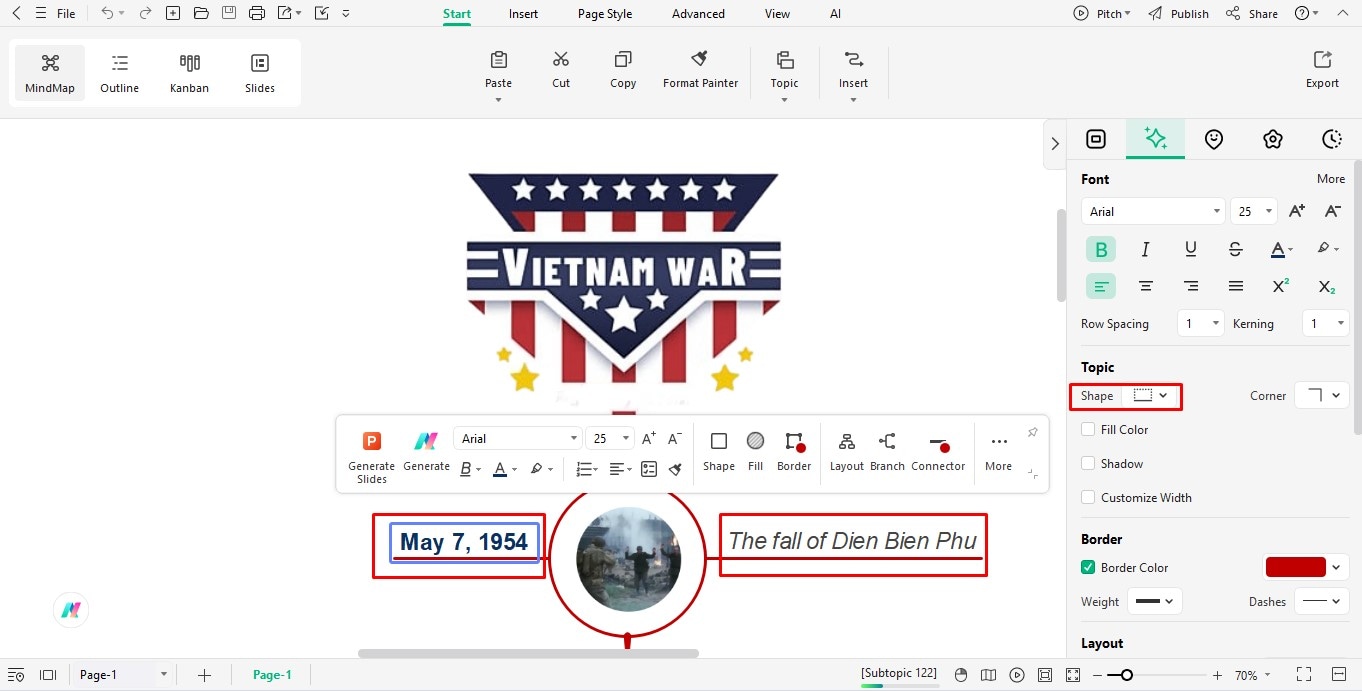Open border Dashes dropdown
Screen dimensions: 1362x691
click(x=1322, y=601)
